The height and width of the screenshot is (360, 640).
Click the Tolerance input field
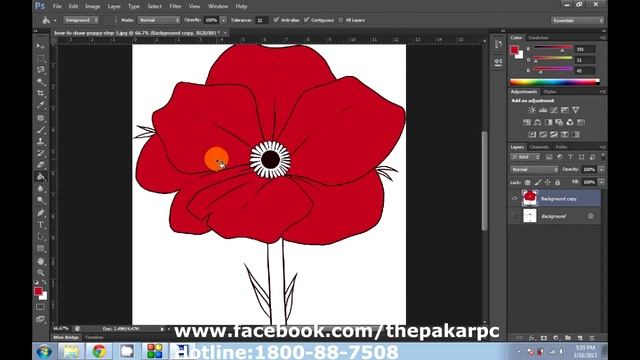tap(261, 20)
